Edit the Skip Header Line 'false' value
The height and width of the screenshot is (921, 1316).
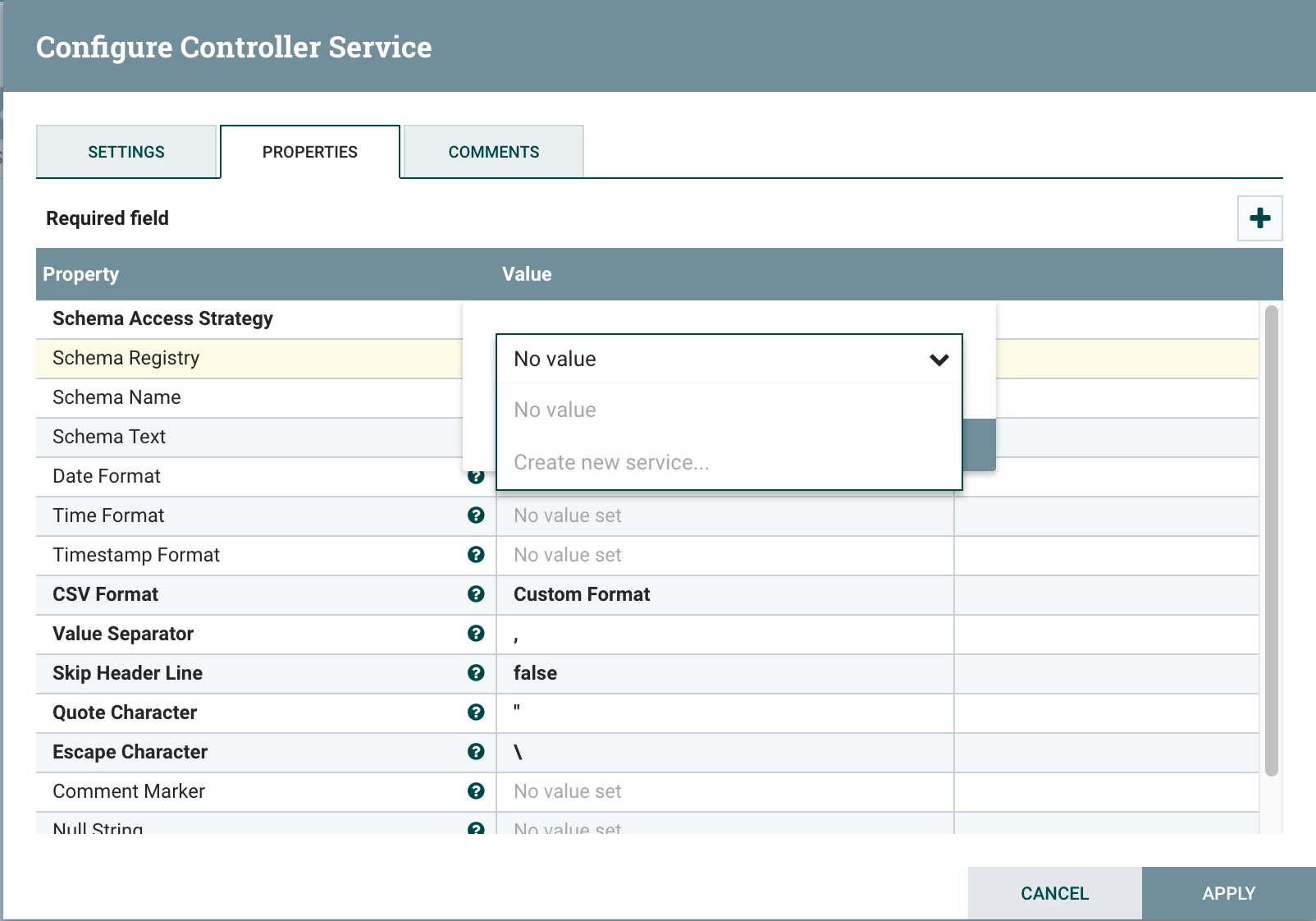pyautogui.click(x=725, y=673)
